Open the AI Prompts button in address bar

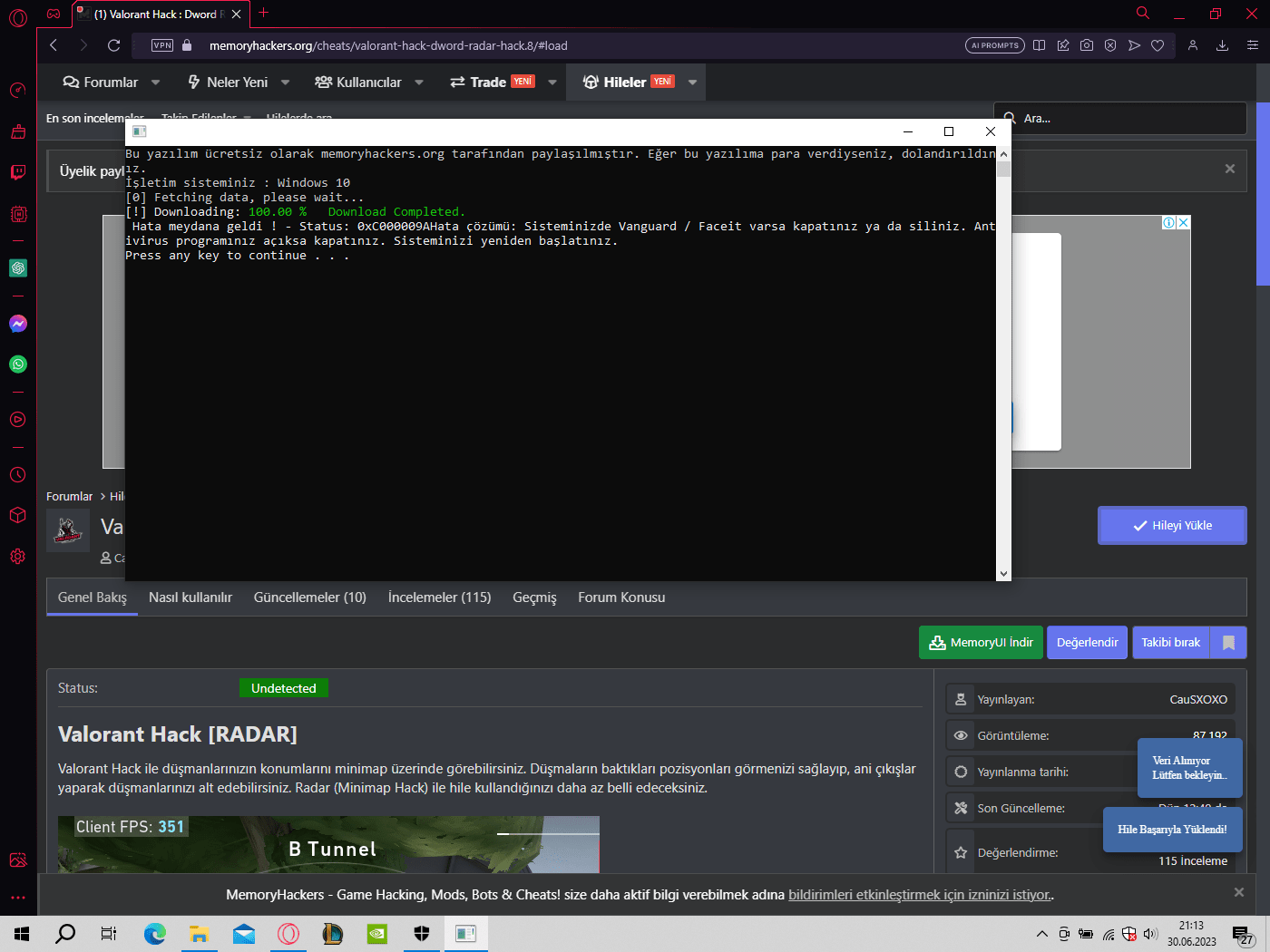tap(995, 45)
